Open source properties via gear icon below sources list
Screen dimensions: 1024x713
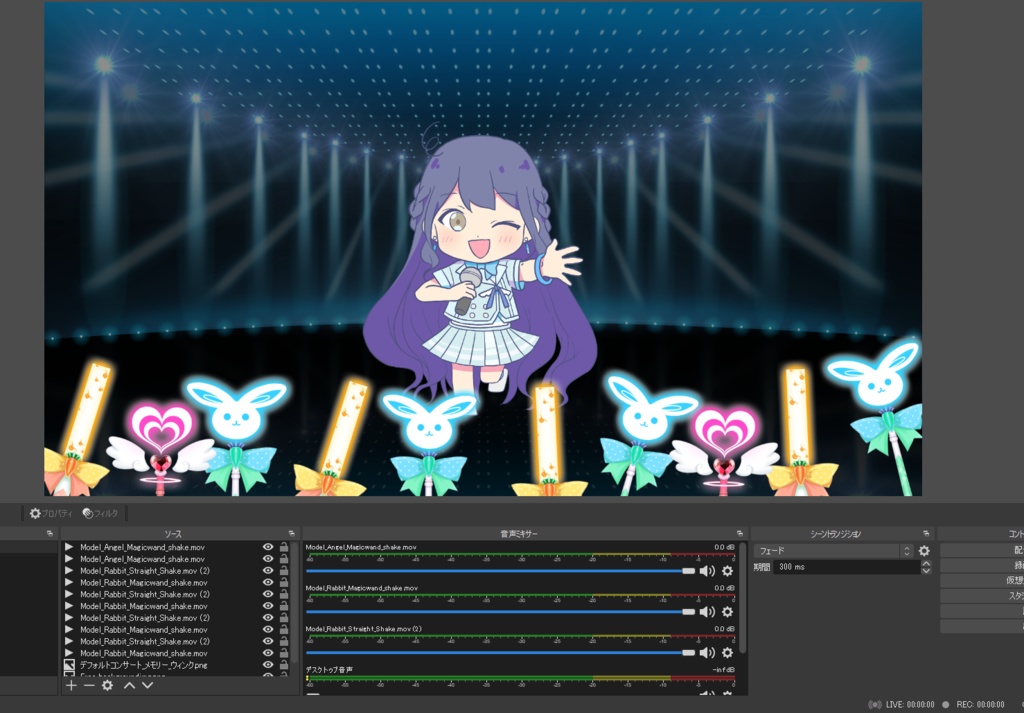pos(107,686)
